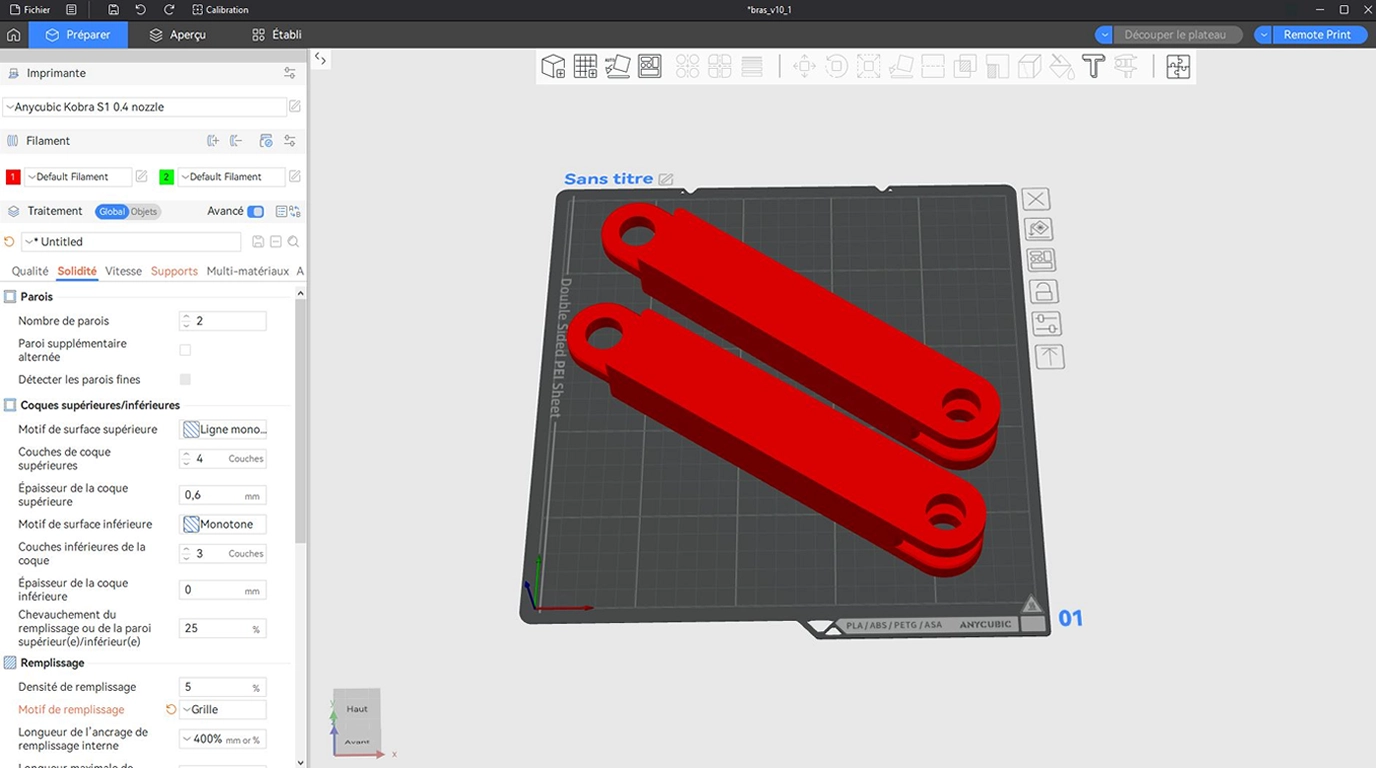Image resolution: width=1376 pixels, height=768 pixels.
Task: Reset Motif de remplissage to default
Action: pyautogui.click(x=171, y=710)
